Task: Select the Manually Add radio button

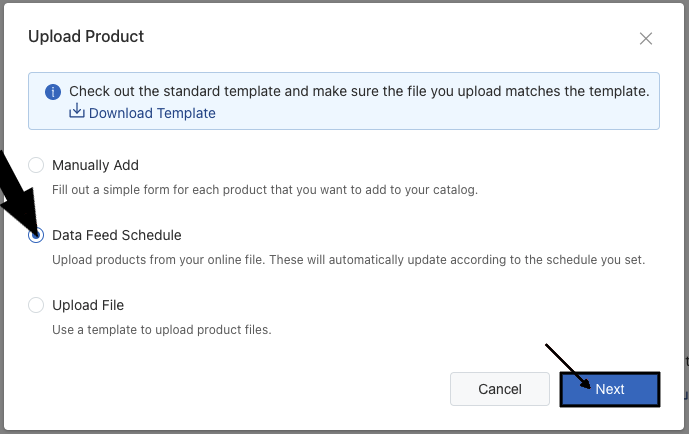Action: (x=37, y=165)
